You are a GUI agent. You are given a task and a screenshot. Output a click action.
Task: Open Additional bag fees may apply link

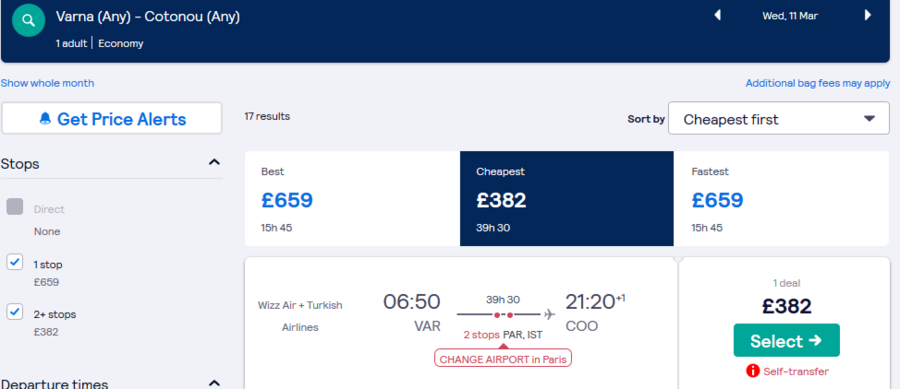click(818, 83)
